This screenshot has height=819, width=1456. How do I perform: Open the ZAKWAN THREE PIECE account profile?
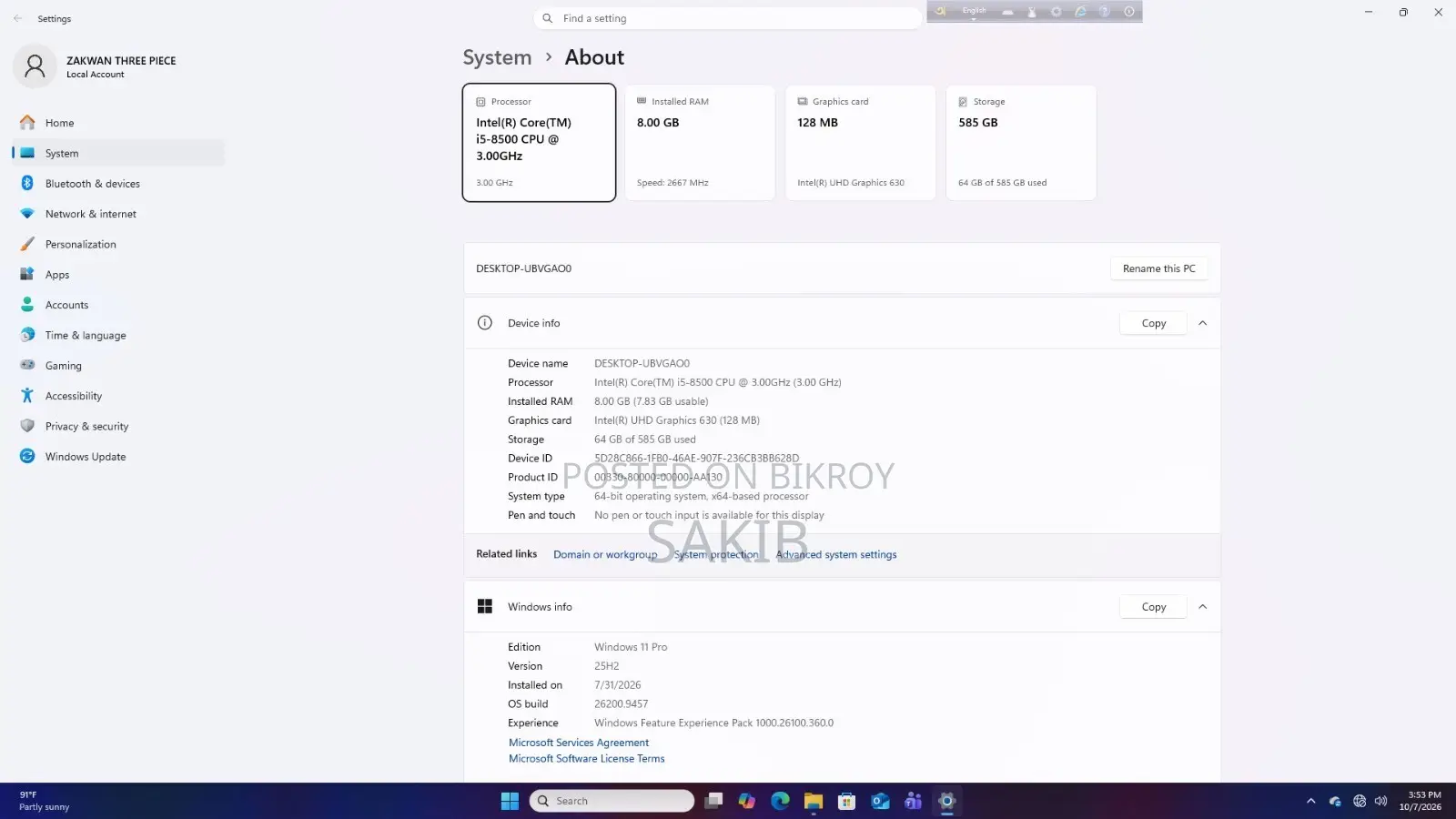coord(96,66)
